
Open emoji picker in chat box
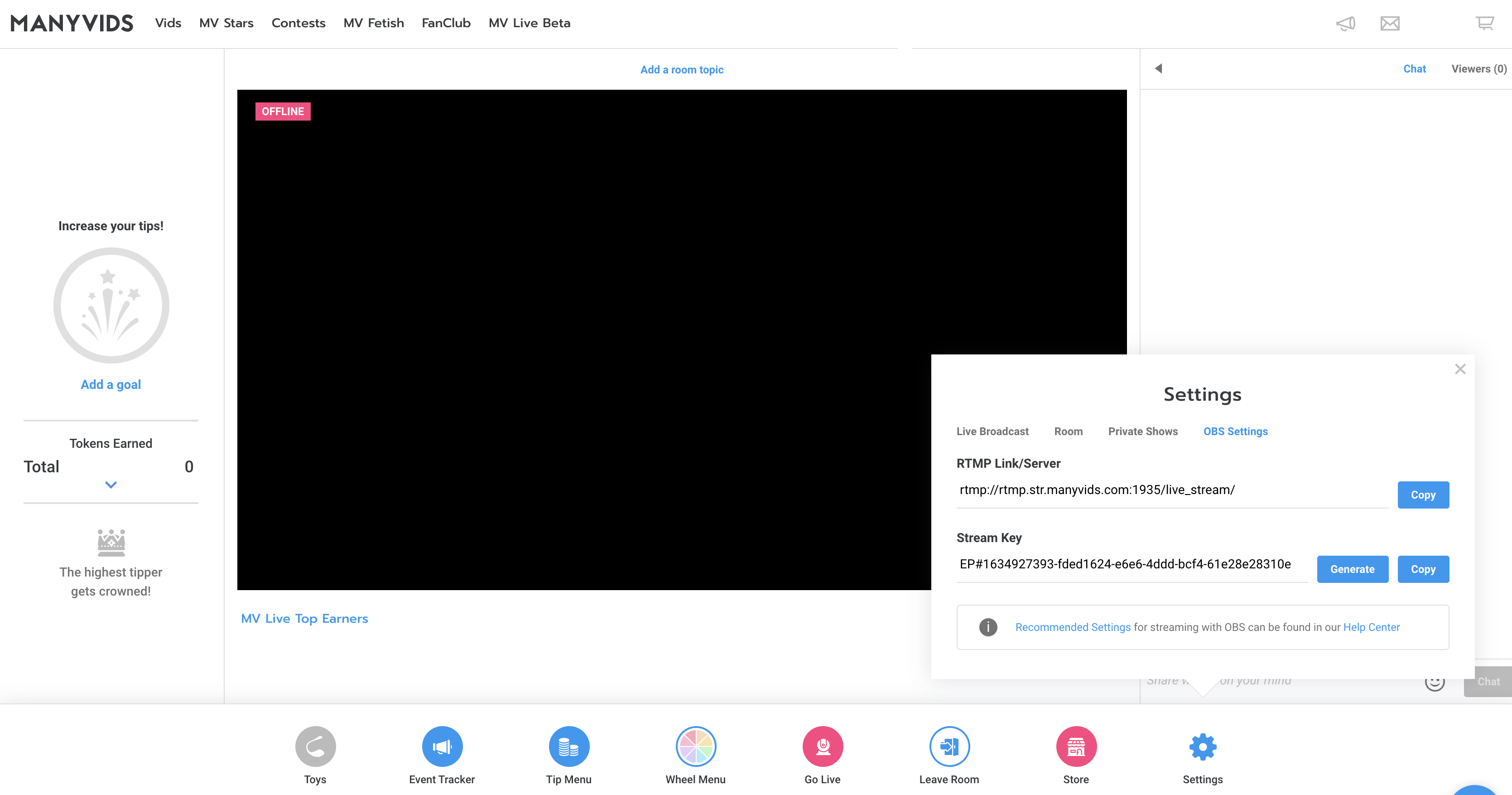coord(1435,681)
